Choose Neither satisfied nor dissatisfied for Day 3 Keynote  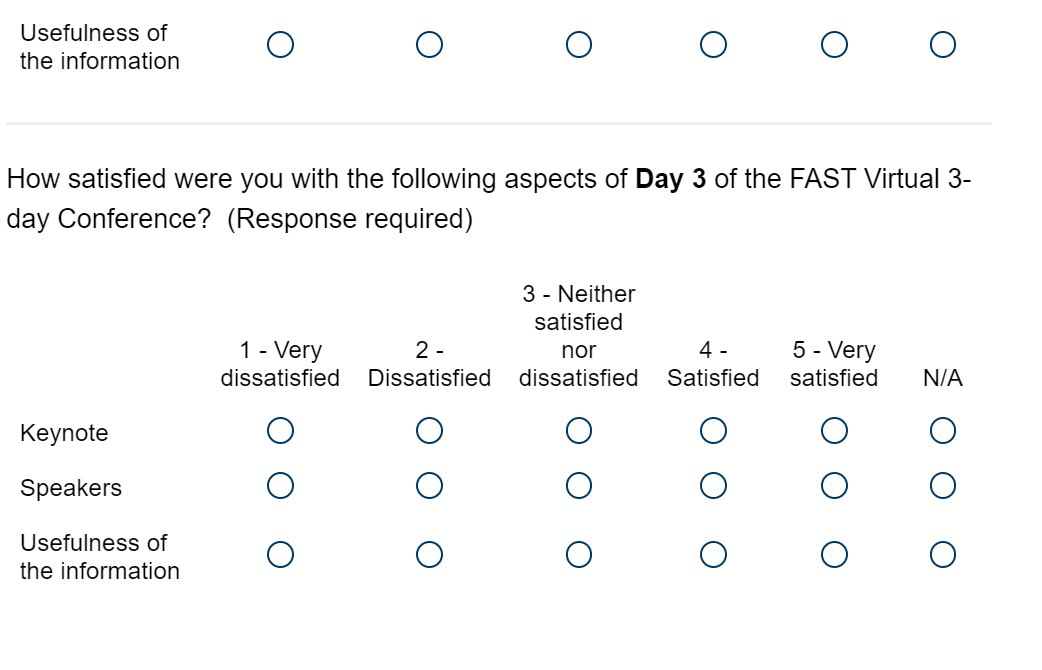coord(578,431)
